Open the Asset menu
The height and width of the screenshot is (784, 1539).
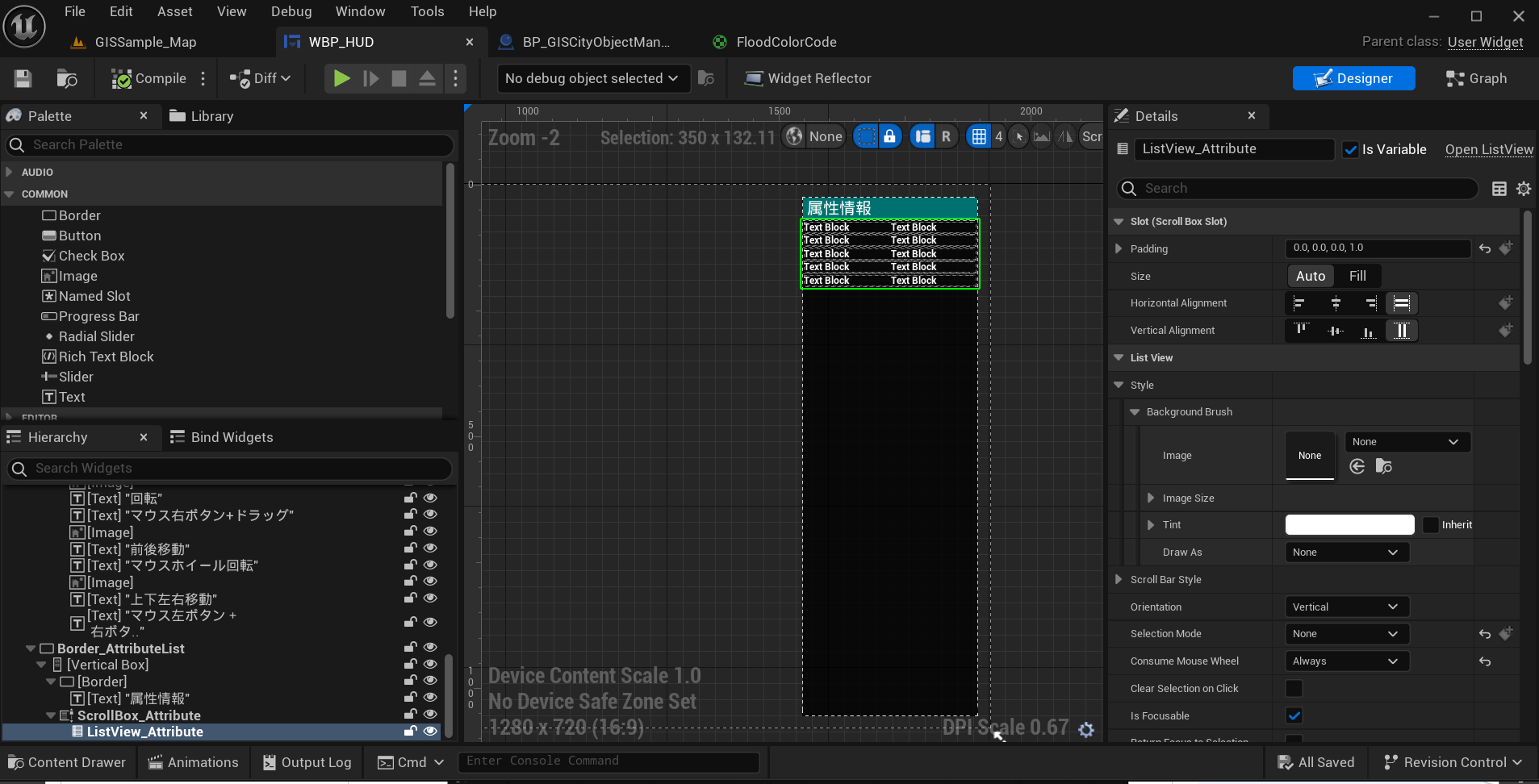[x=174, y=11]
